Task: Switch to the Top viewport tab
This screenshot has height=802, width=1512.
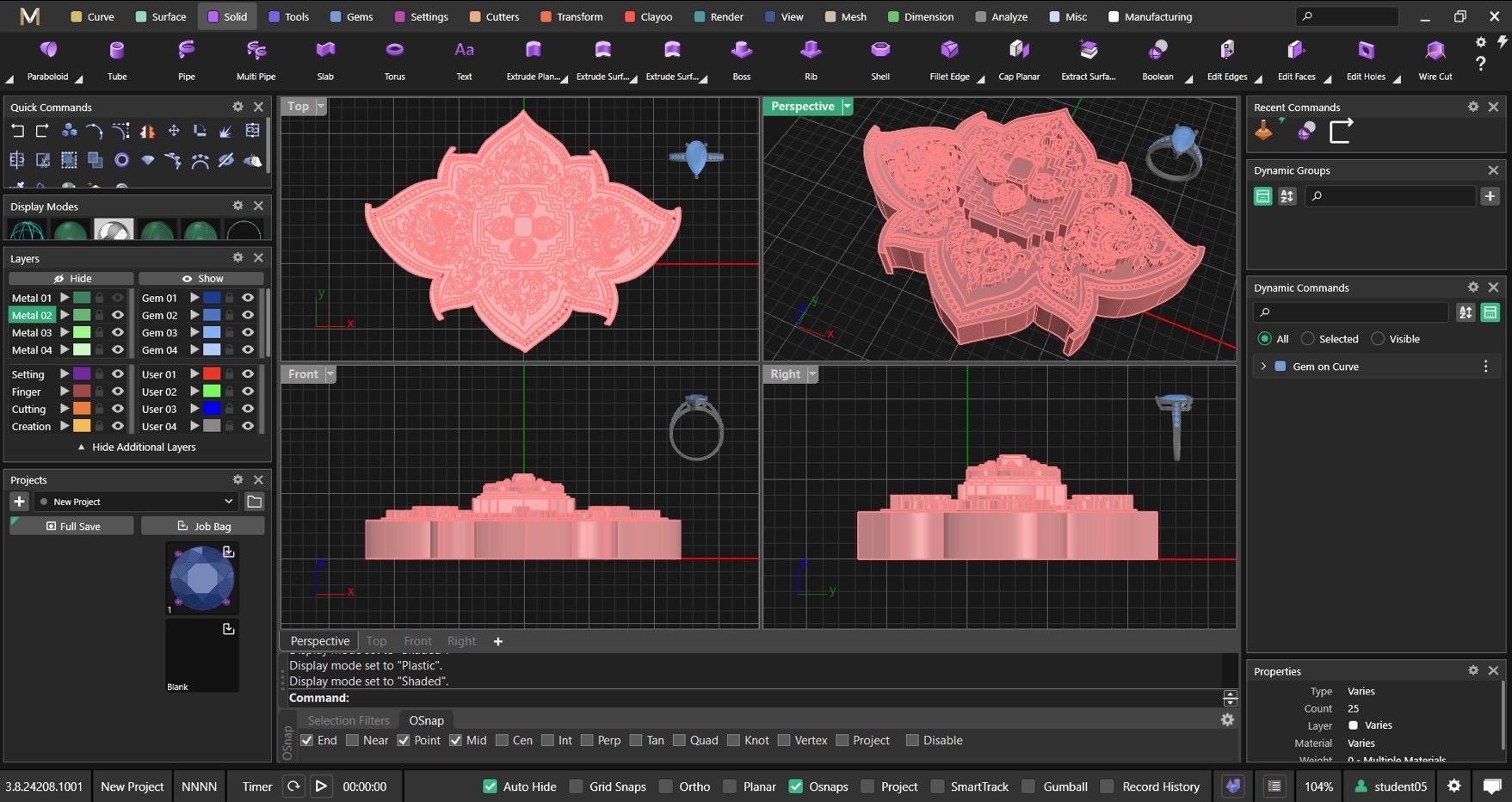Action: [x=376, y=641]
